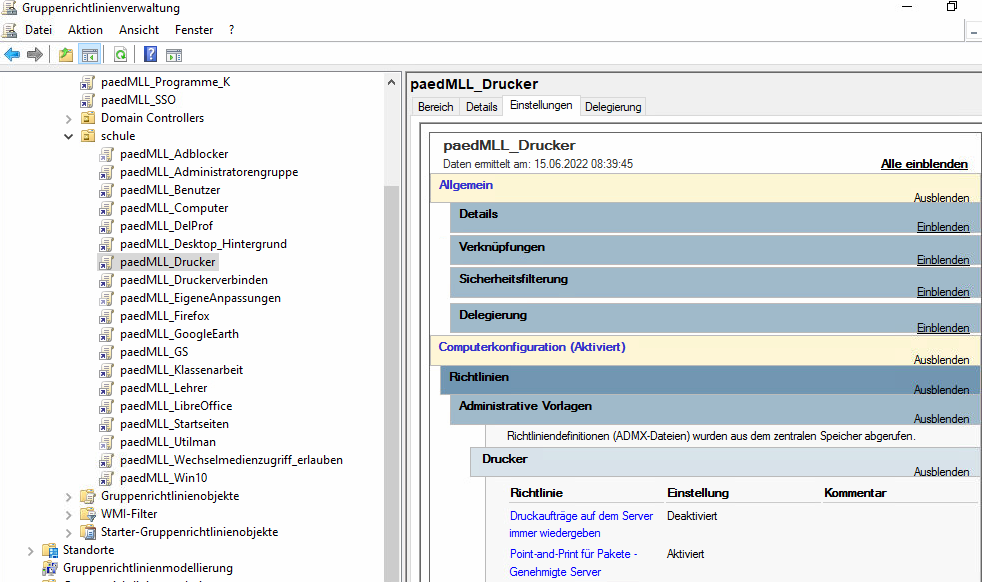Switch to the Bereich tab
Viewport: 982px width, 582px height.
pyautogui.click(x=435, y=107)
